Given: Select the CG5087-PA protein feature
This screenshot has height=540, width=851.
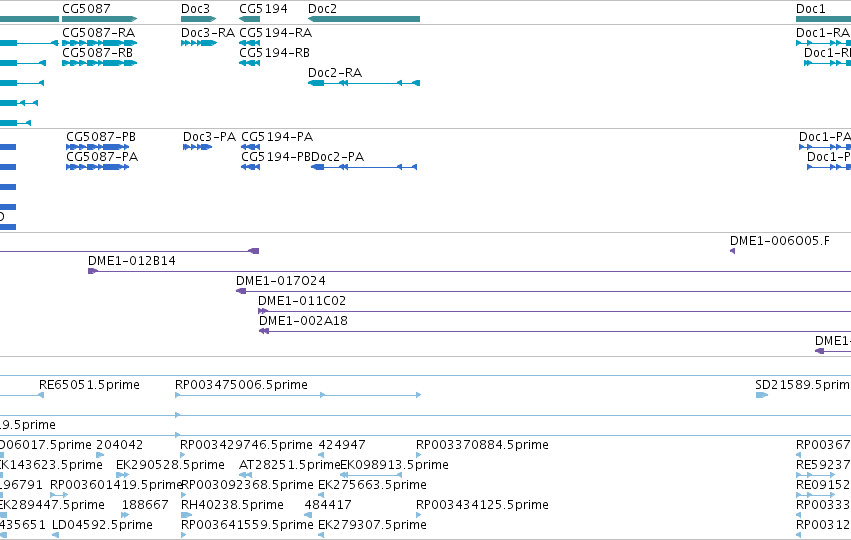Looking at the screenshot, I should 98,167.
